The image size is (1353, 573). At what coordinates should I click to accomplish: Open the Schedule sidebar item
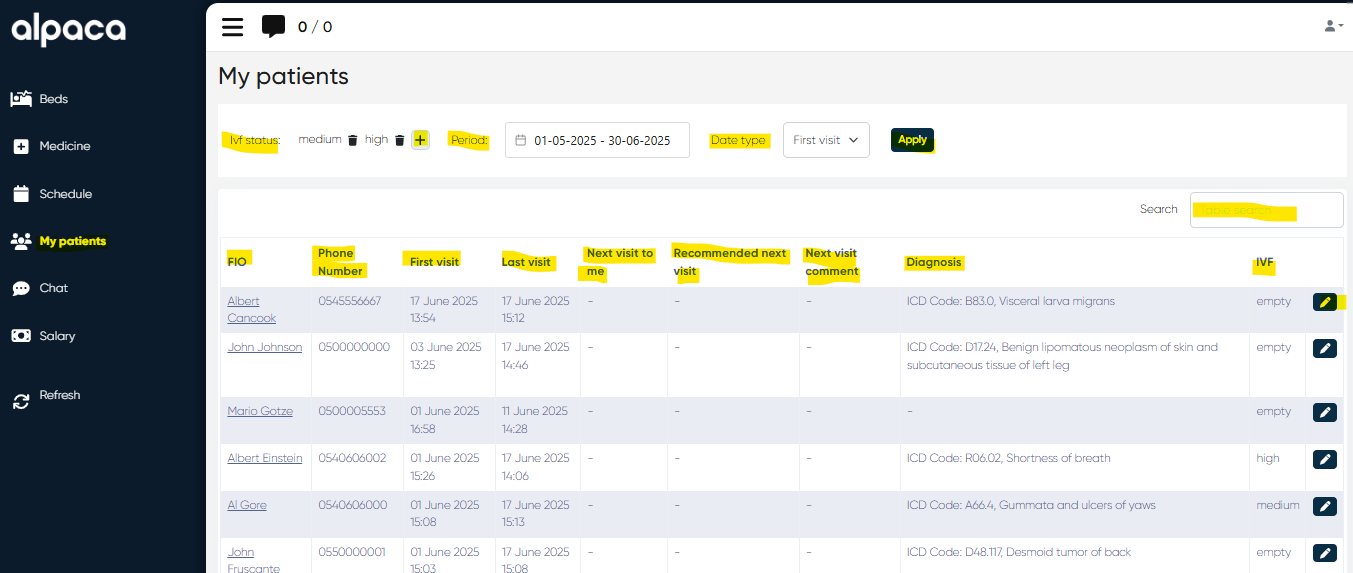65,194
